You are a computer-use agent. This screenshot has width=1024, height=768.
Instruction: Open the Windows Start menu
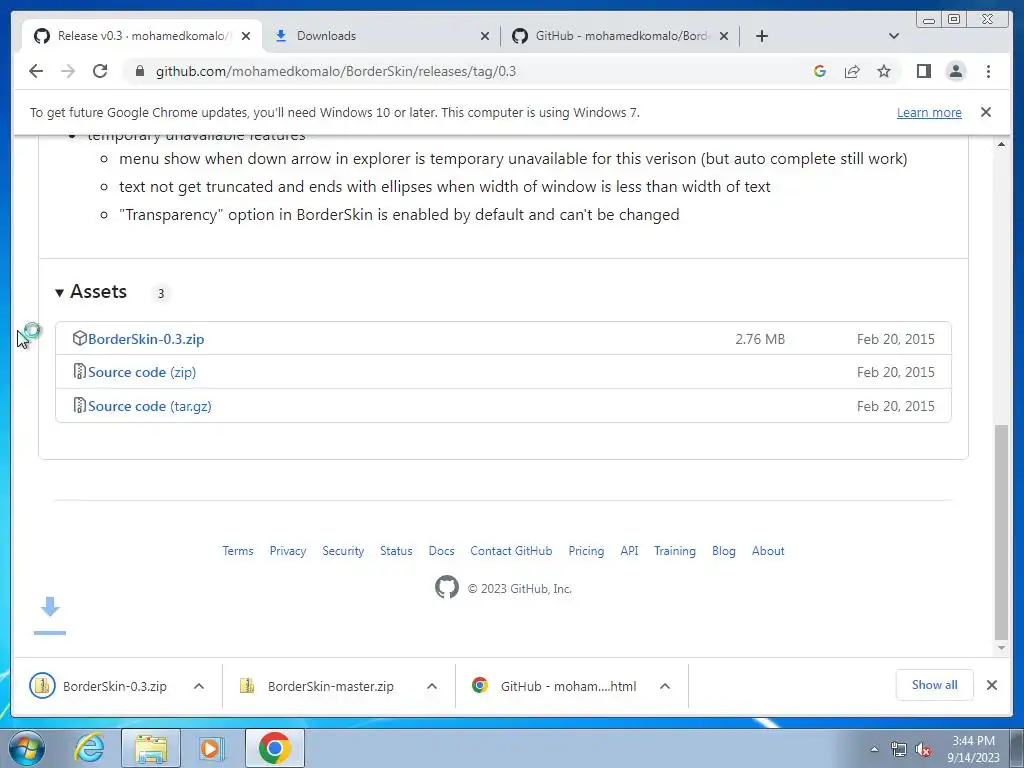(27, 748)
